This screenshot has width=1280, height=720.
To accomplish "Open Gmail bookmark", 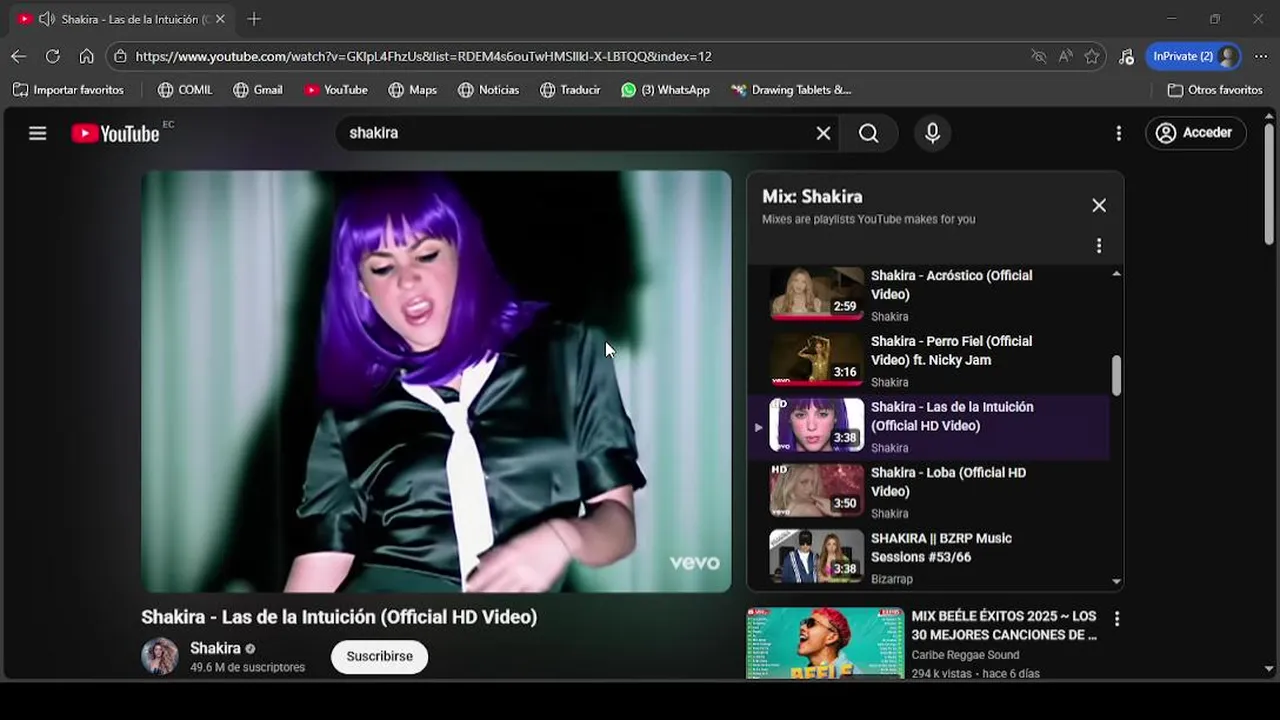I will (x=258, y=90).
